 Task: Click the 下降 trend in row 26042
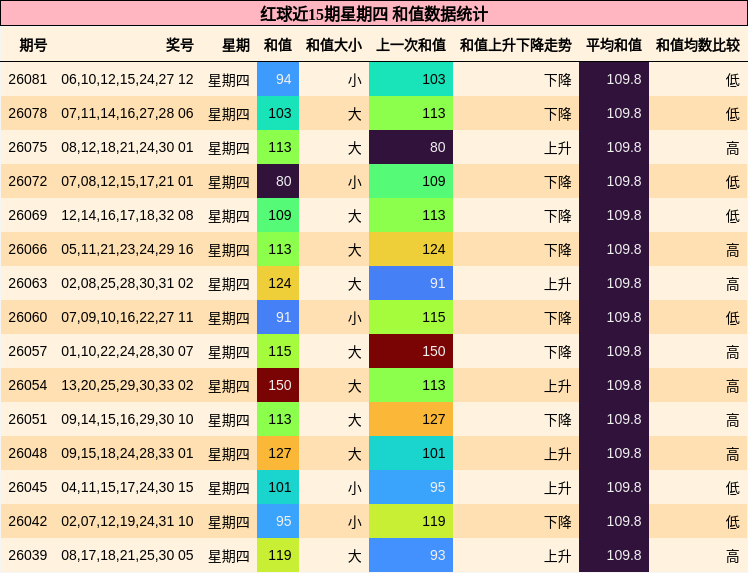(x=558, y=521)
